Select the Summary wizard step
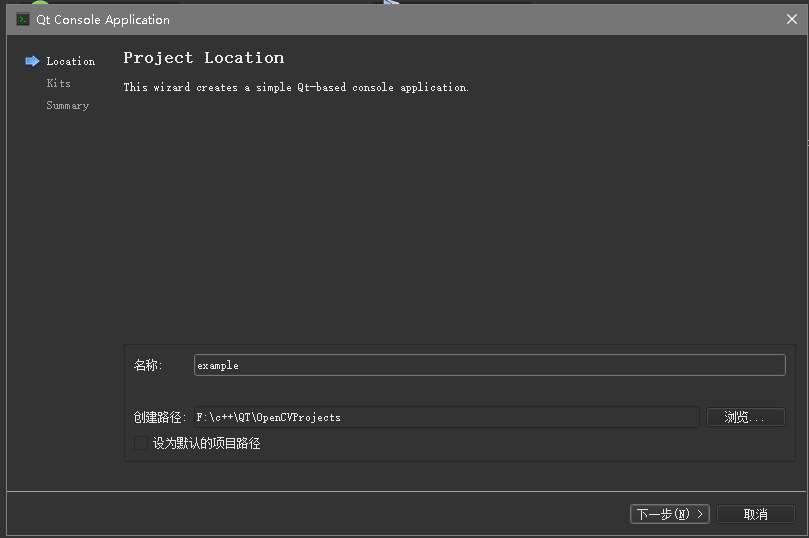The height and width of the screenshot is (538, 809). point(68,105)
